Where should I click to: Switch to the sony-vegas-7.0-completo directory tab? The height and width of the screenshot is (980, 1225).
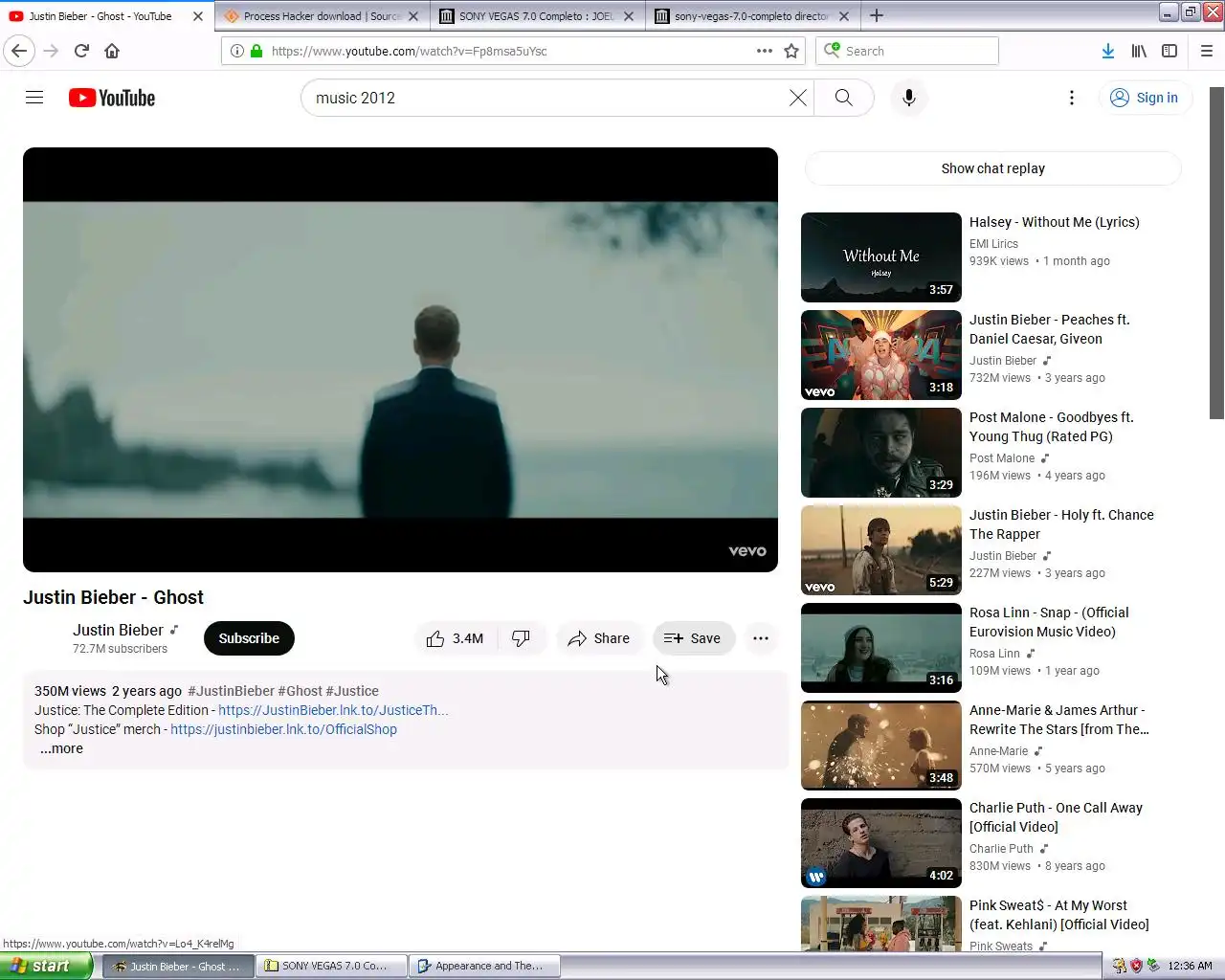pyautogui.click(x=751, y=16)
